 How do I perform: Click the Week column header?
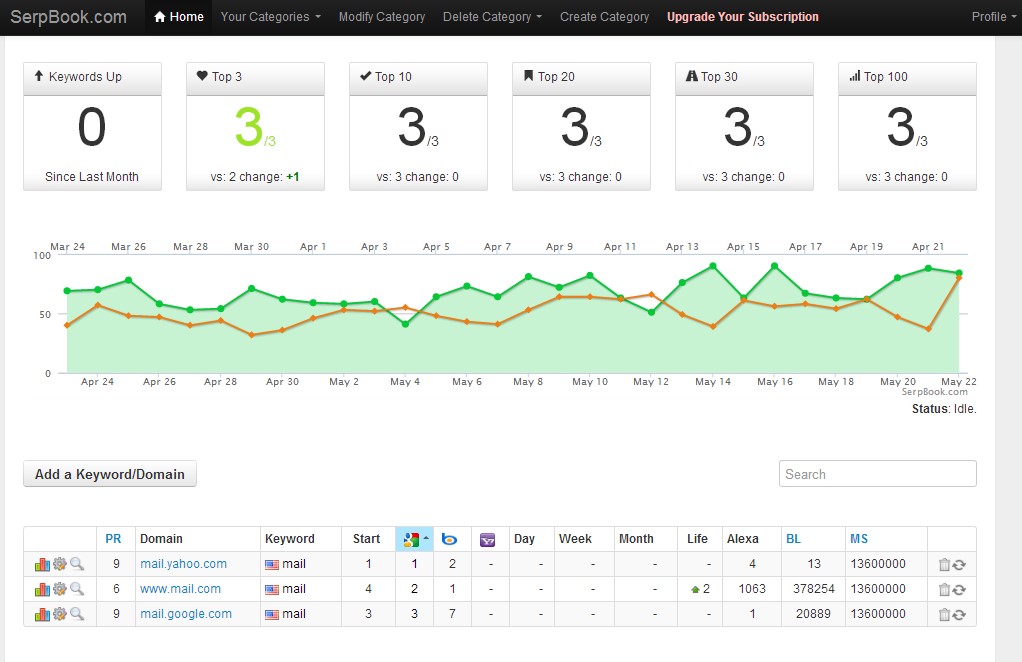(x=575, y=539)
